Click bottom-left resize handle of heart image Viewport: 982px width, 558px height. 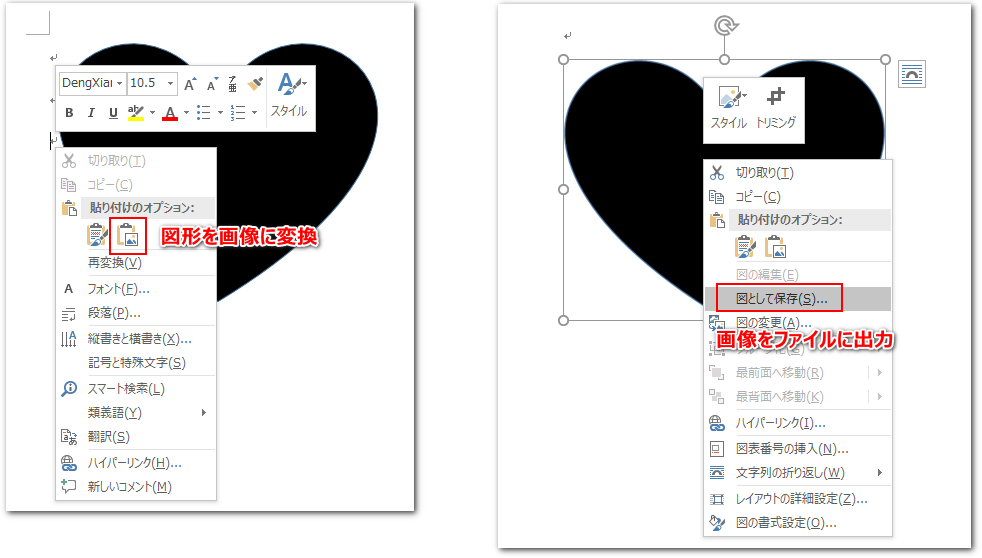563,321
